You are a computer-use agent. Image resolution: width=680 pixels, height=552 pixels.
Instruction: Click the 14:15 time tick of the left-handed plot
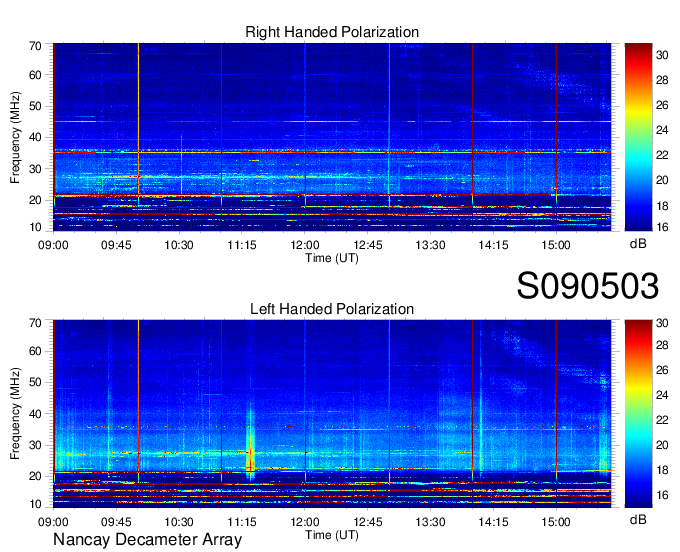(494, 522)
